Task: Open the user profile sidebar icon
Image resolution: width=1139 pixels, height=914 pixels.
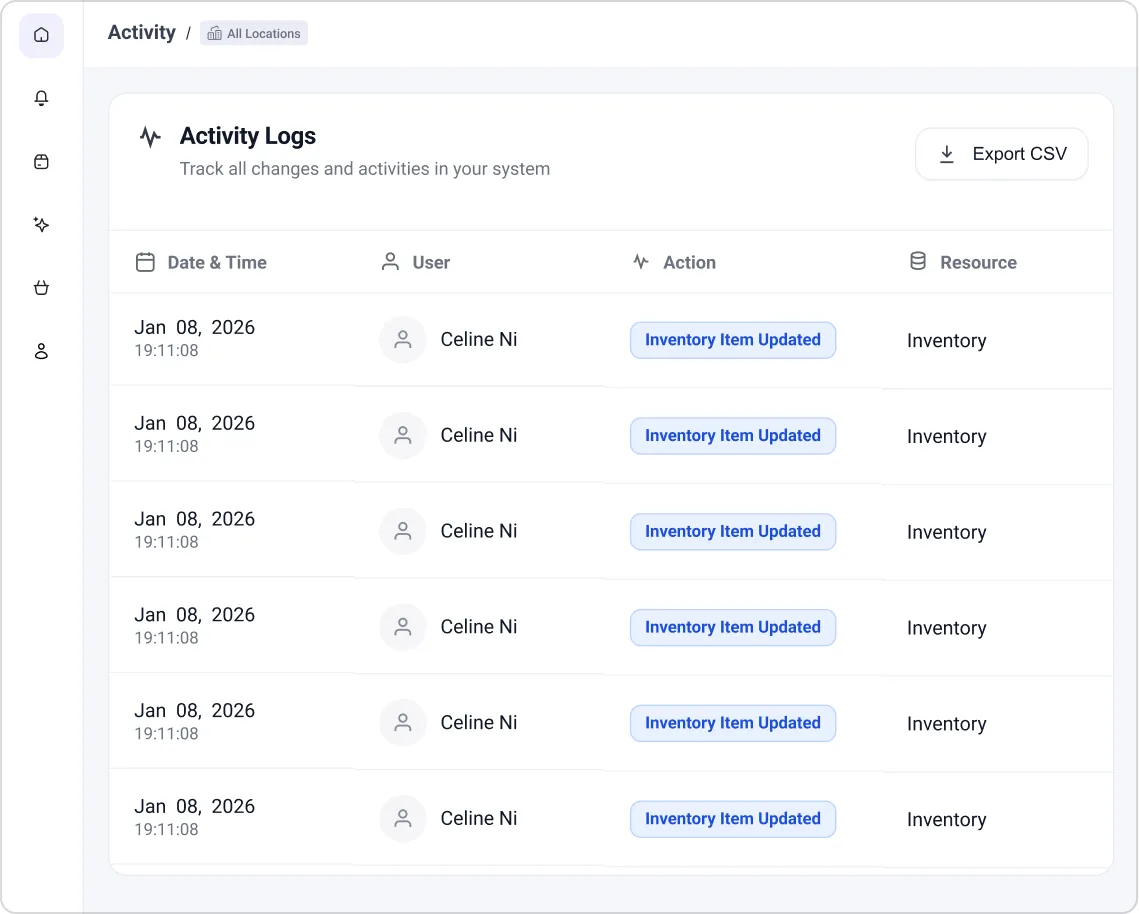Action: [x=41, y=352]
